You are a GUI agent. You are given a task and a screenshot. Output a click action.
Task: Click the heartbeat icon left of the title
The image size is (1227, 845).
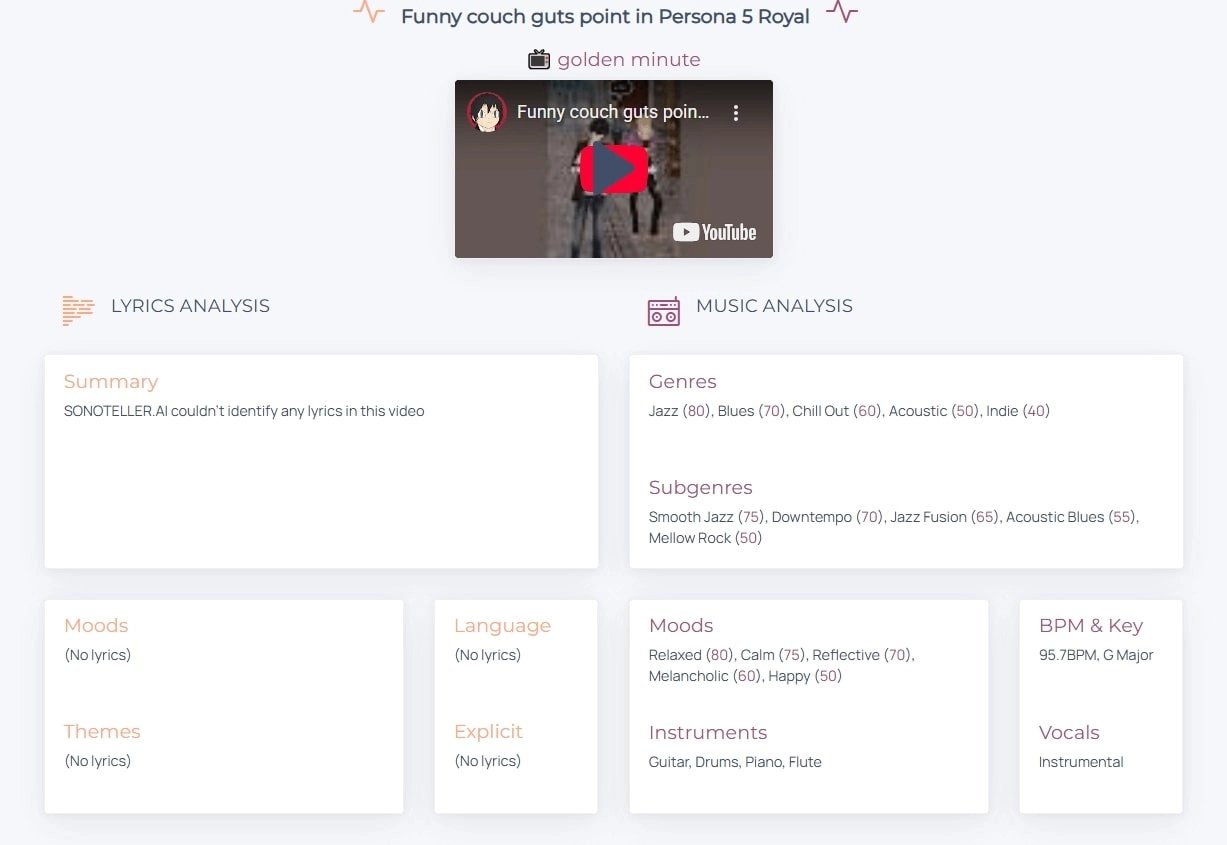[368, 13]
